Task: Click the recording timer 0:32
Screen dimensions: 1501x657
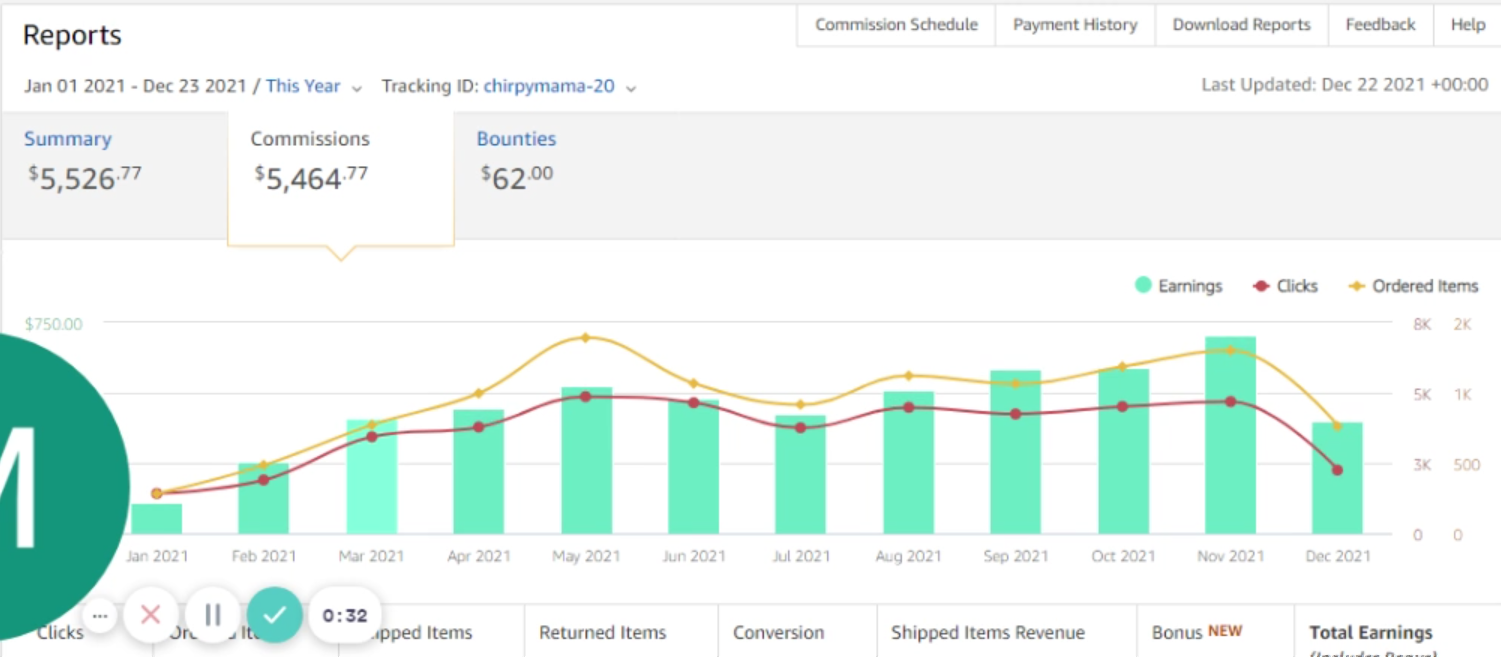Action: click(345, 615)
